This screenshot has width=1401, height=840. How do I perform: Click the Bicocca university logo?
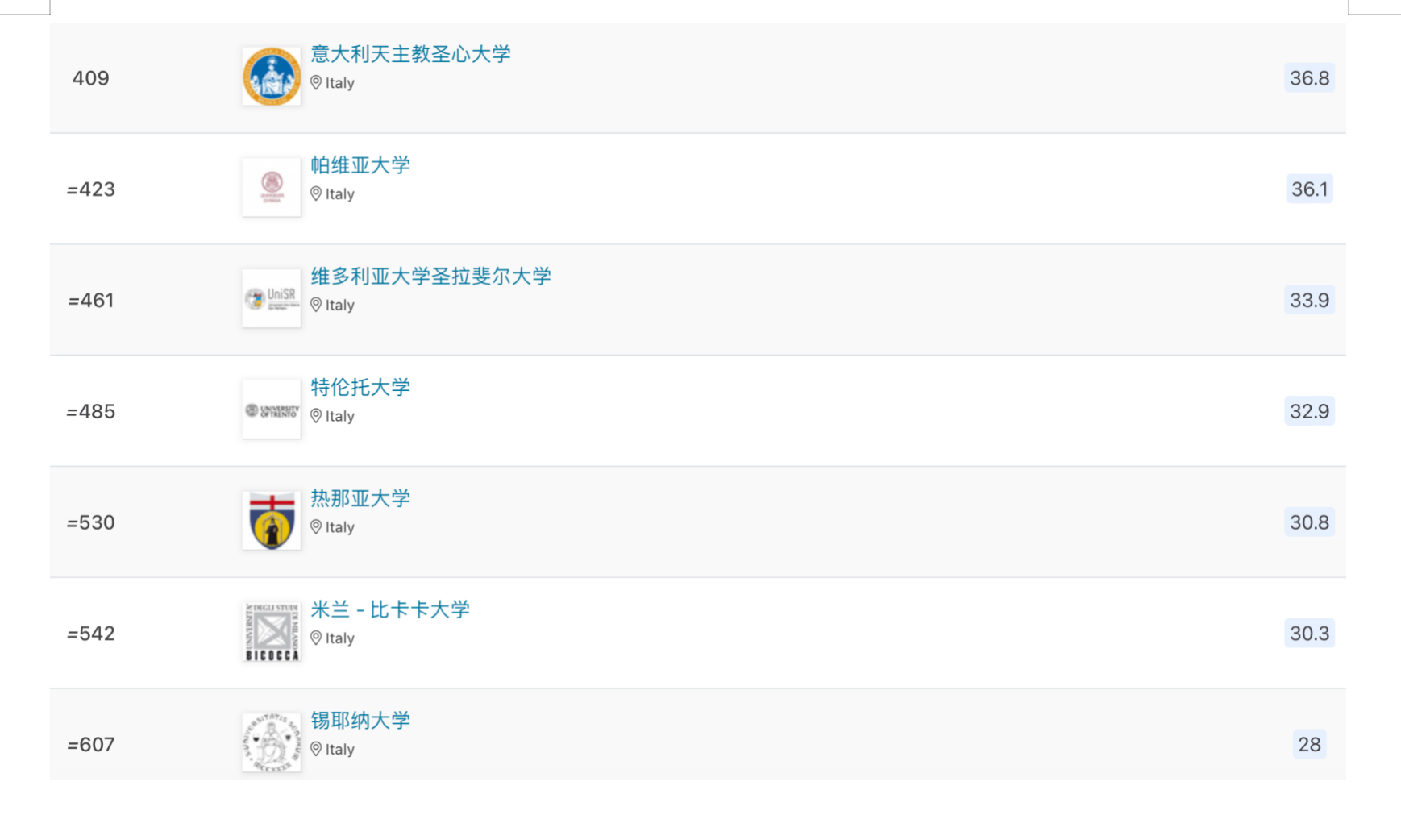[272, 632]
